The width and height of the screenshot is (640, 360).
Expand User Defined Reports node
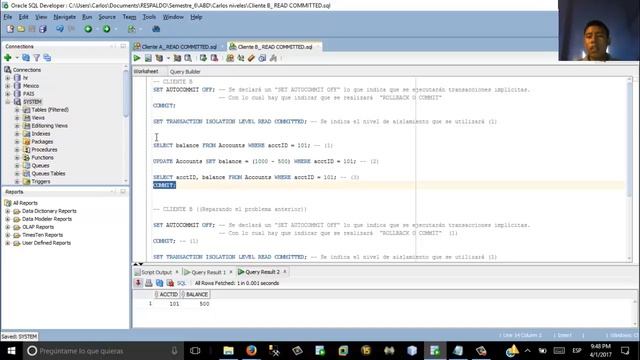8,243
